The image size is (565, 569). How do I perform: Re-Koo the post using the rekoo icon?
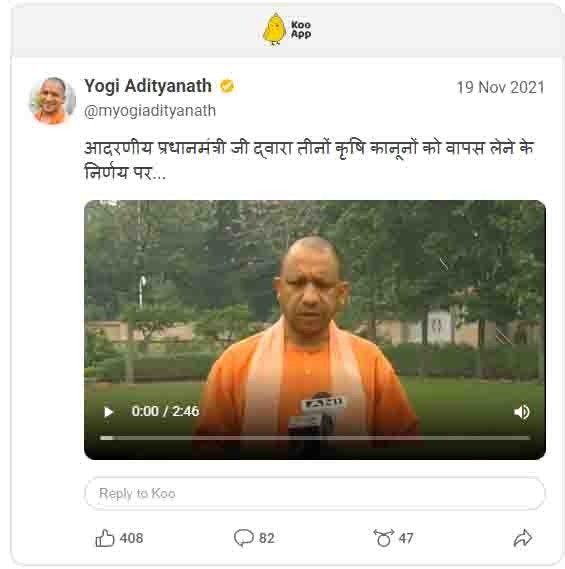[384, 538]
